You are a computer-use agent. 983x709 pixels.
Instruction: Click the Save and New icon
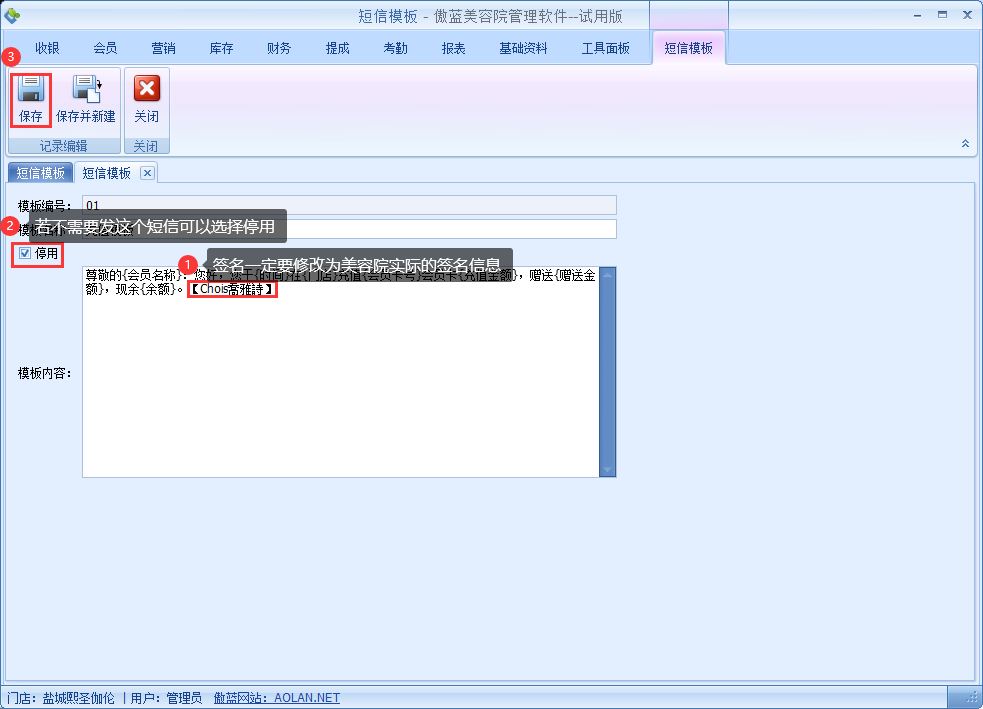pos(86,90)
